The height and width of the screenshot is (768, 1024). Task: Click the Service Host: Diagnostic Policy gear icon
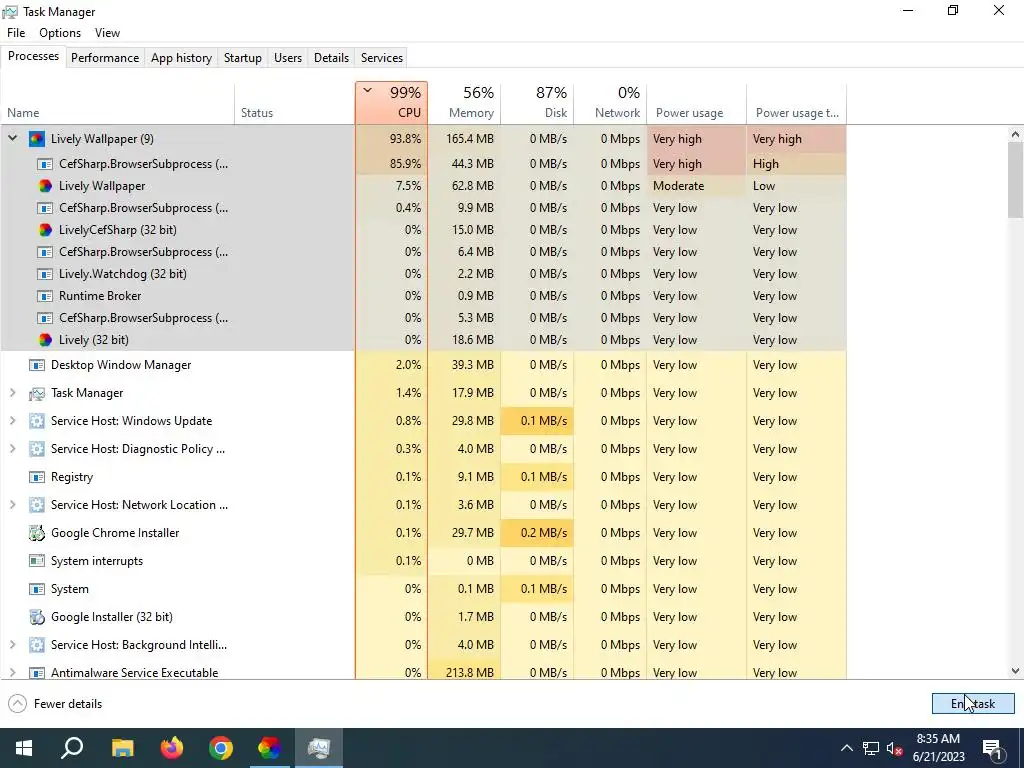point(37,449)
